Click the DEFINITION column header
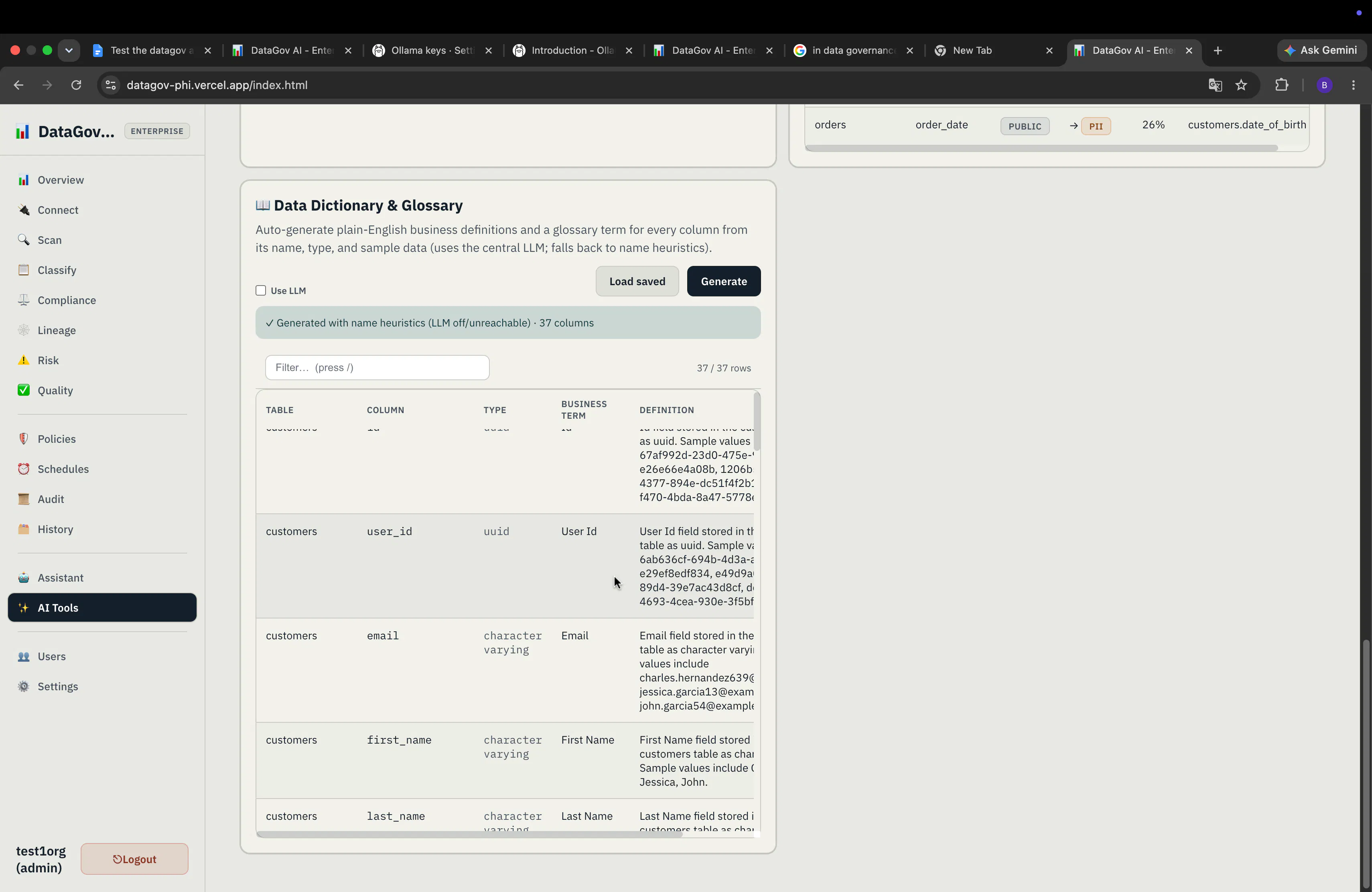1372x892 pixels. (x=666, y=410)
